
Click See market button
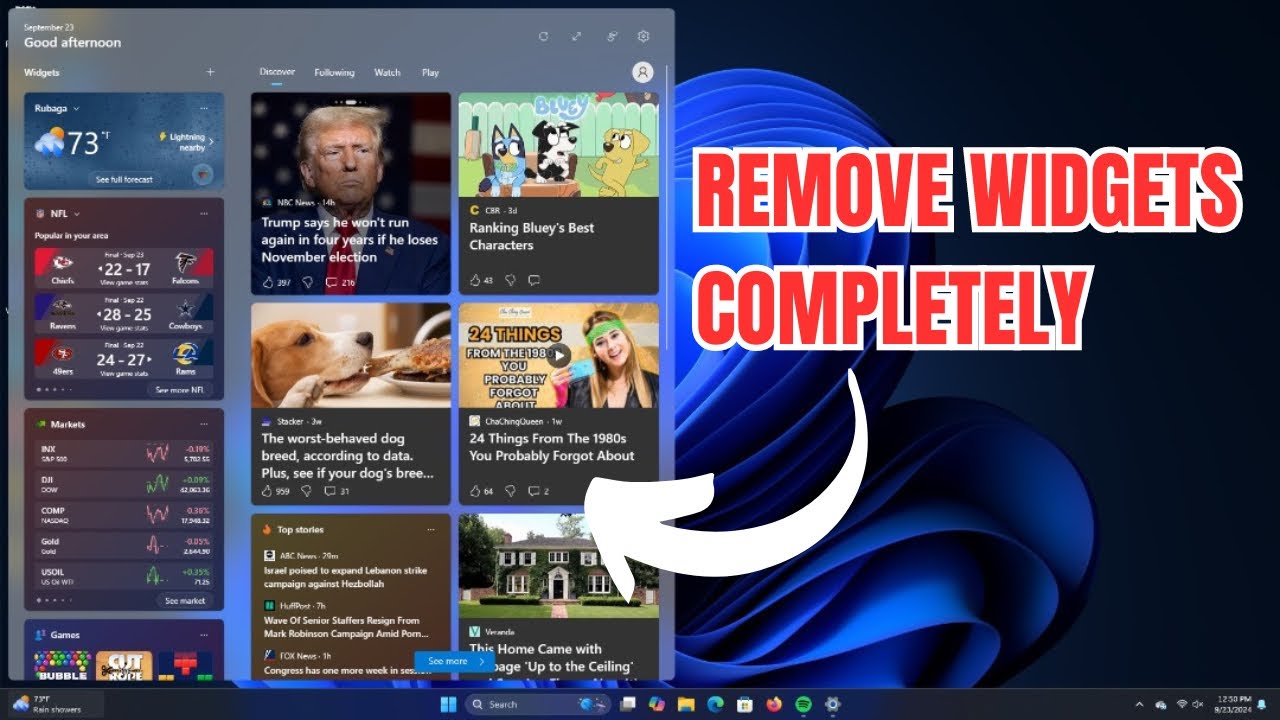(x=185, y=601)
